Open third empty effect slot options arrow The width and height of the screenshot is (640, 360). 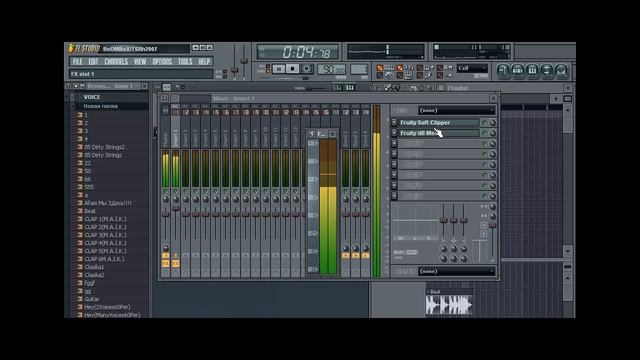[x=394, y=144]
